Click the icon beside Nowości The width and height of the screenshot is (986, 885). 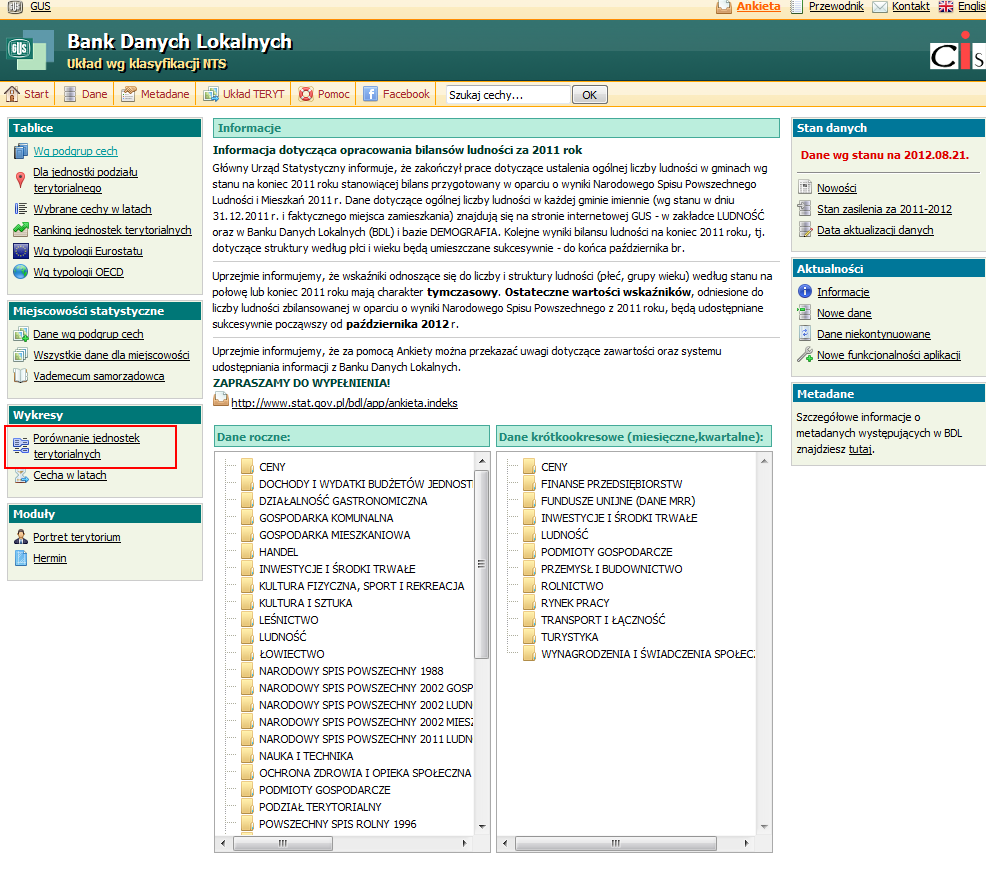coord(804,187)
